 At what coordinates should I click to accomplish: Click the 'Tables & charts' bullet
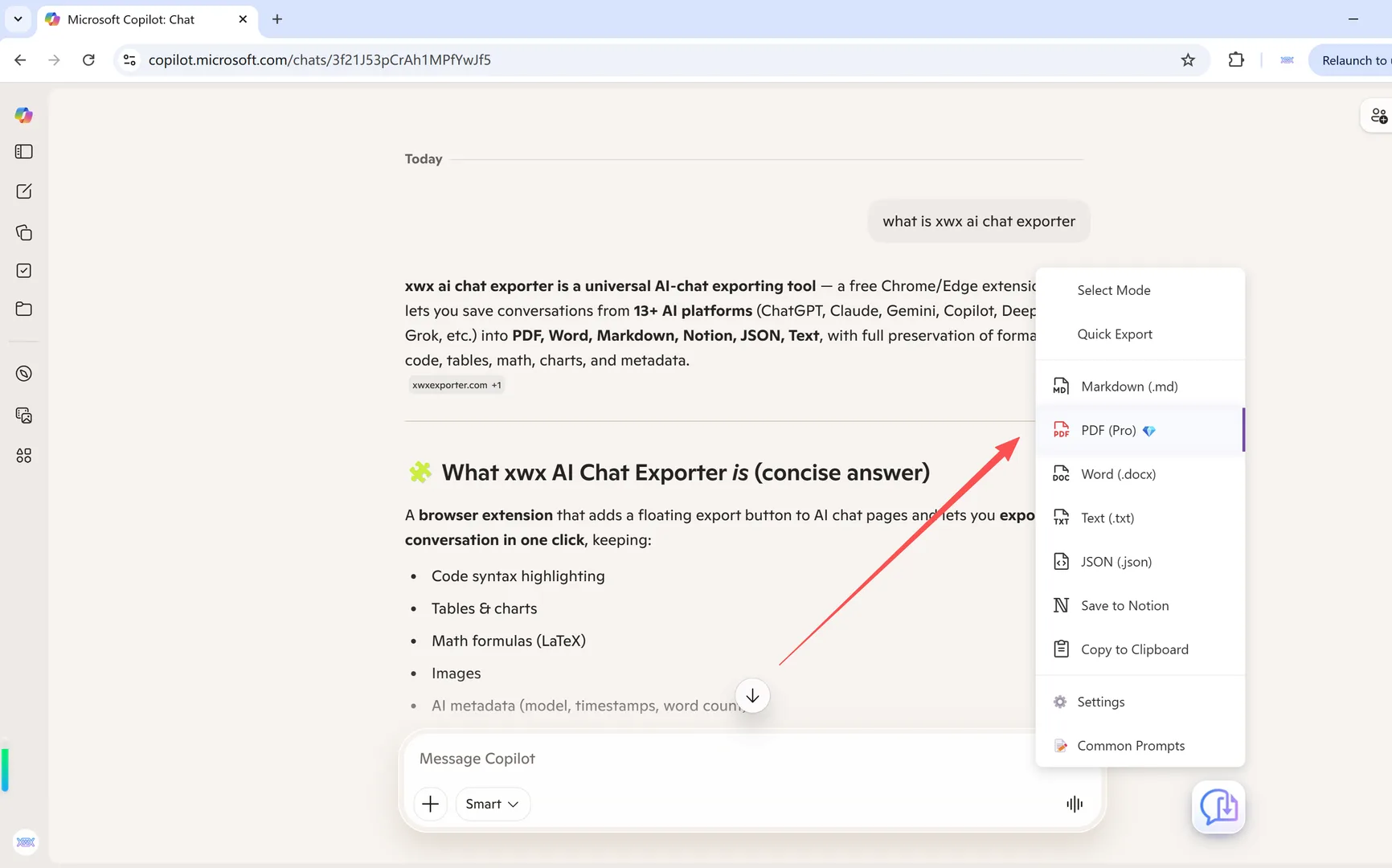click(x=485, y=608)
